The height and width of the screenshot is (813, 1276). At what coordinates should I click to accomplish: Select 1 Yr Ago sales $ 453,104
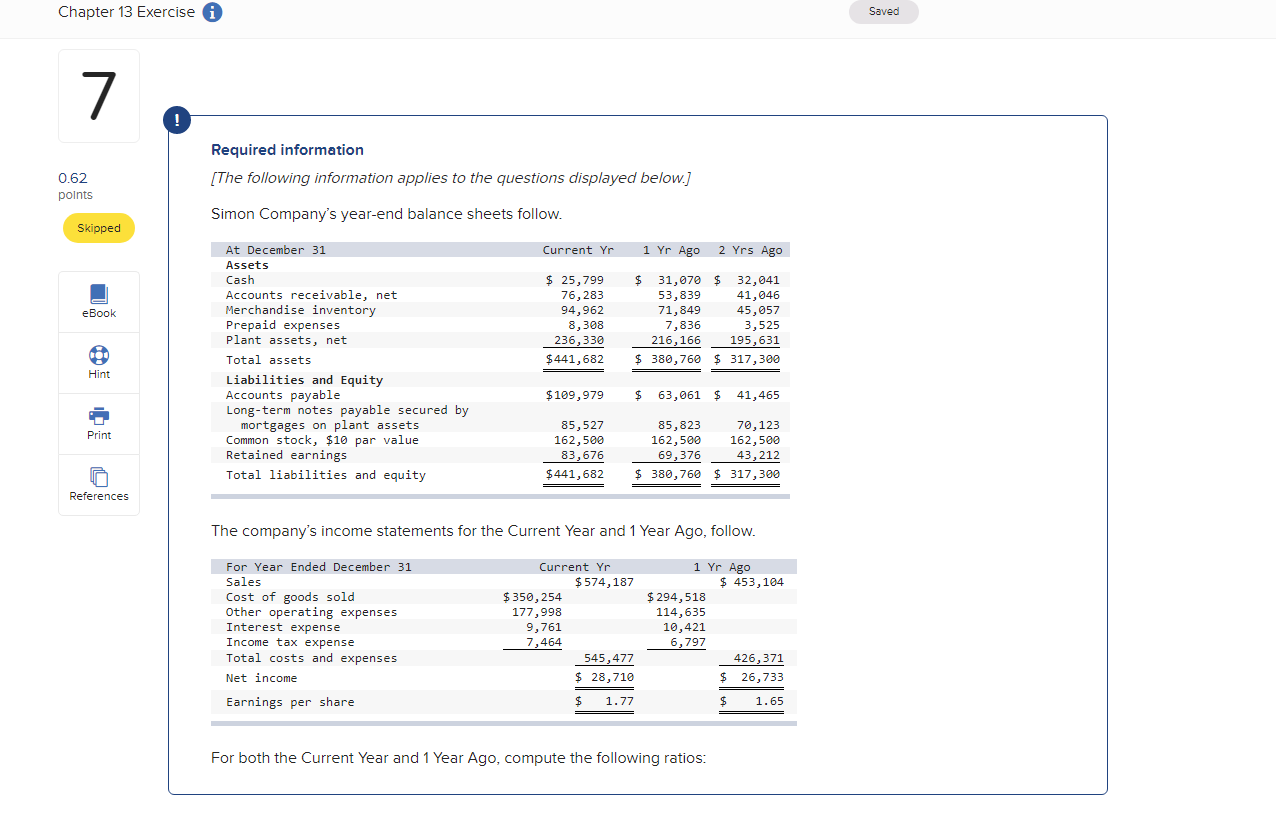[752, 582]
